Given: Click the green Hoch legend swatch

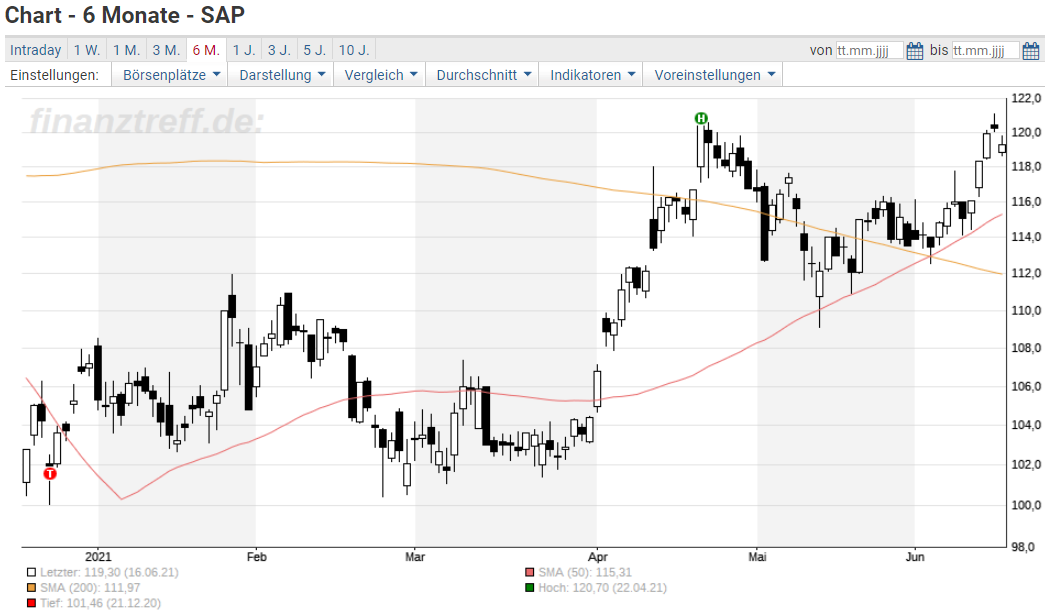Looking at the screenshot, I should point(530,588).
